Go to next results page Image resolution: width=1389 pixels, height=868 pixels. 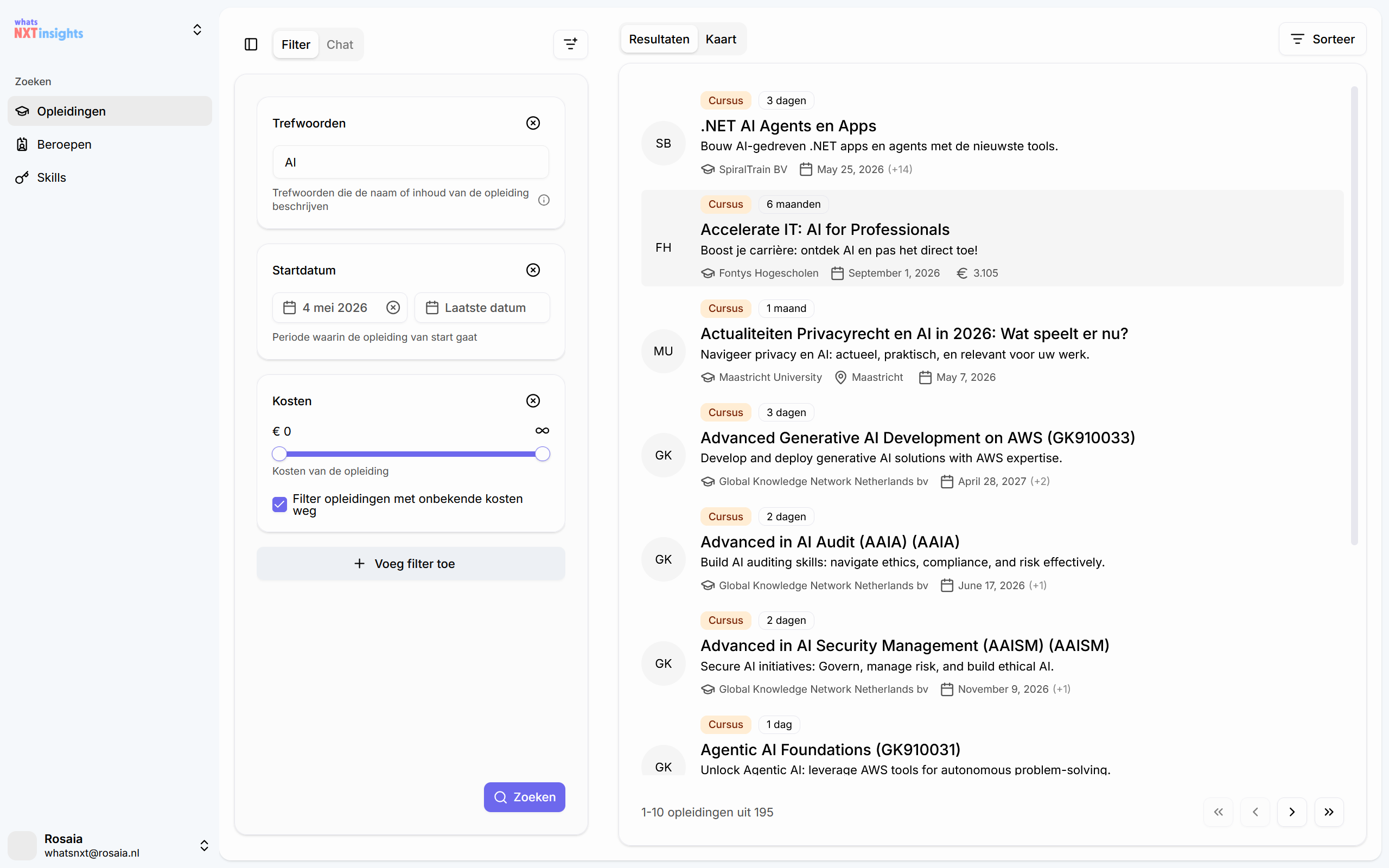tap(1292, 812)
